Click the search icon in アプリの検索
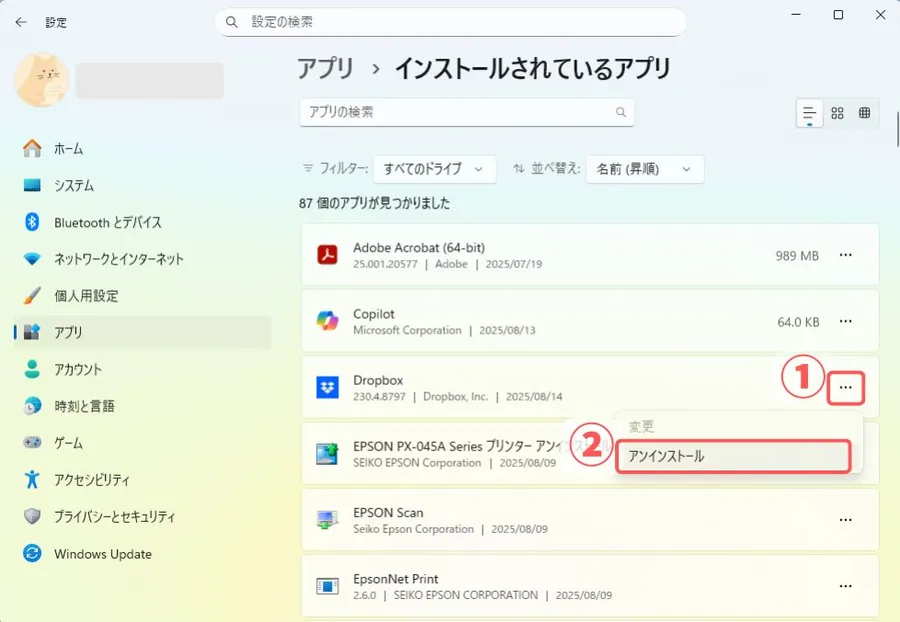Screen dimensions: 900x622 click(x=621, y=112)
